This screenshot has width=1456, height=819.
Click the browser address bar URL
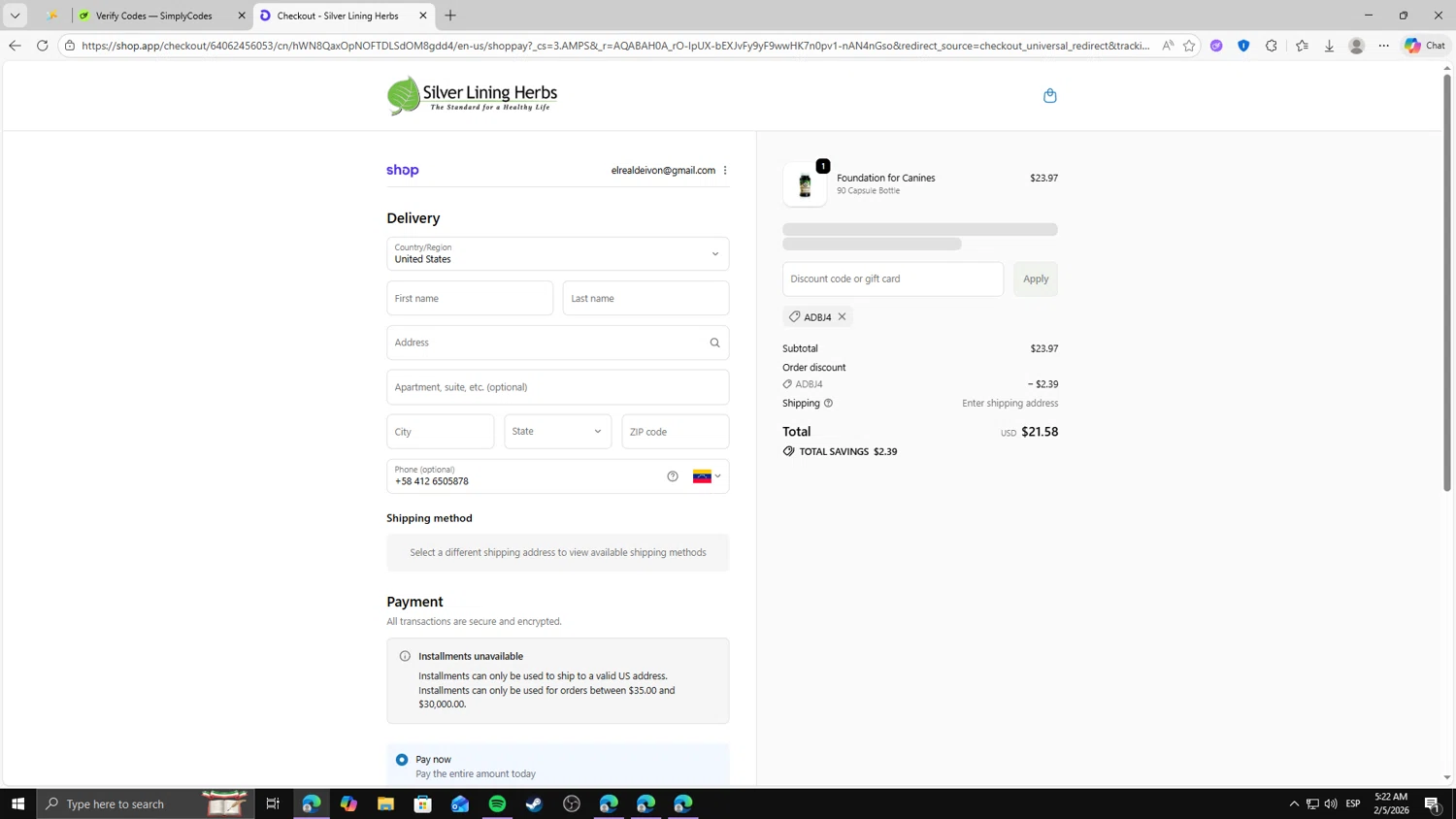tap(615, 46)
